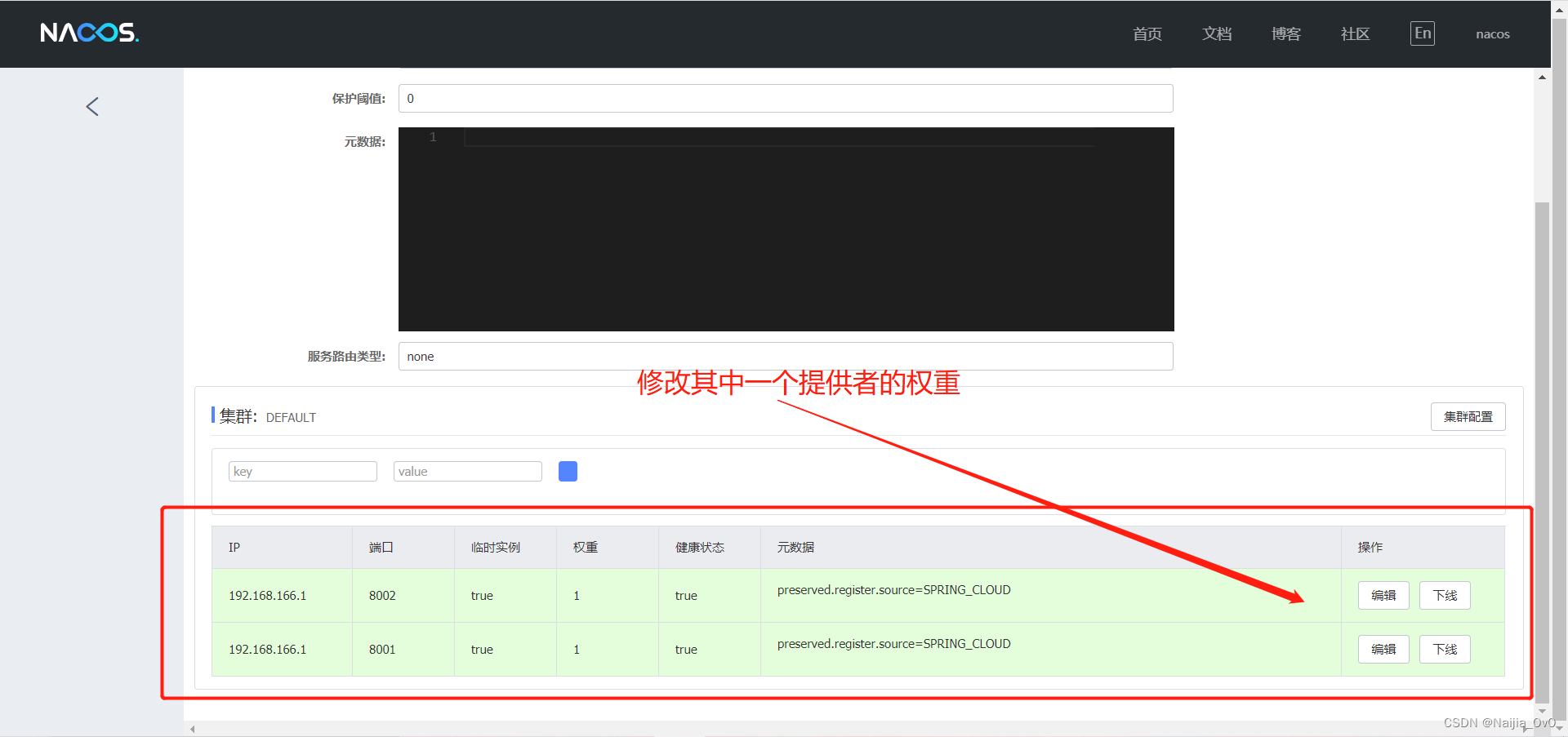The width and height of the screenshot is (1568, 737).
Task: Click the 集群: DEFAULT heading
Action: (268, 416)
